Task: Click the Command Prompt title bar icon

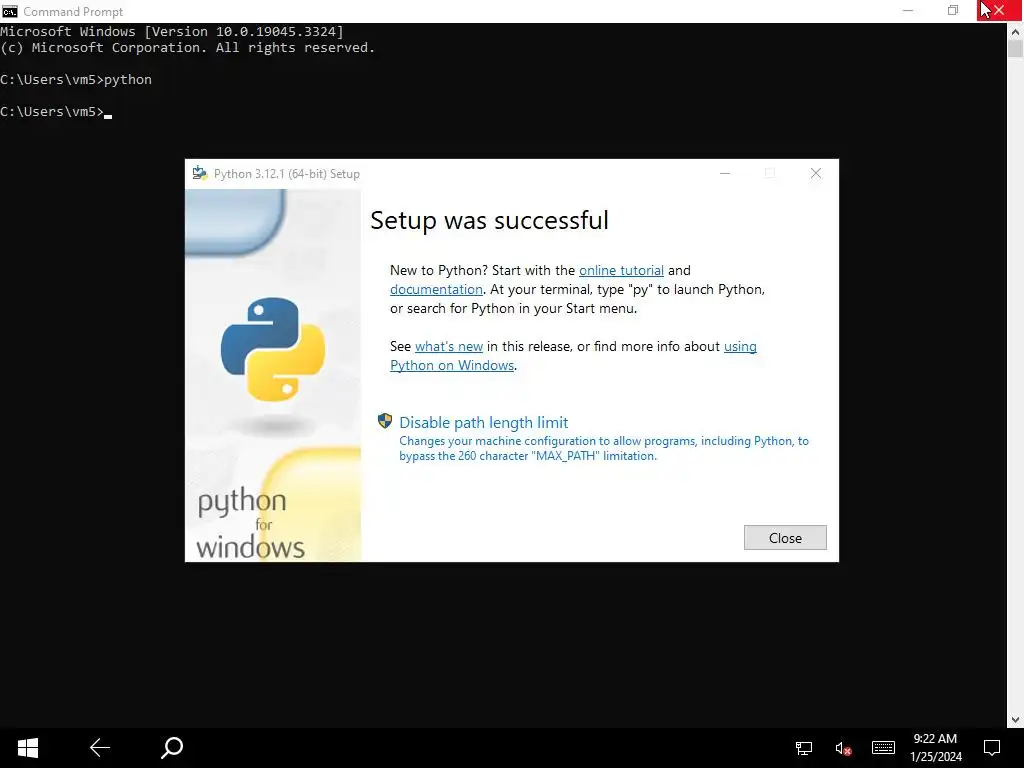Action: click(10, 11)
